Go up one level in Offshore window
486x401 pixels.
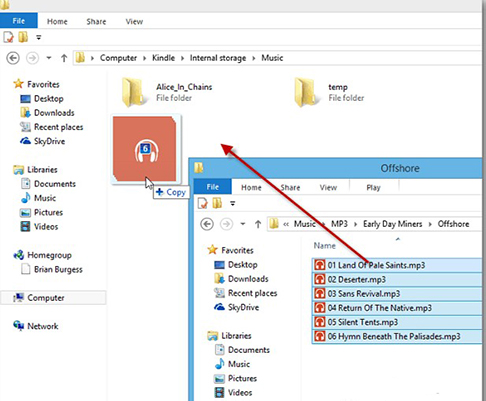click(258, 224)
